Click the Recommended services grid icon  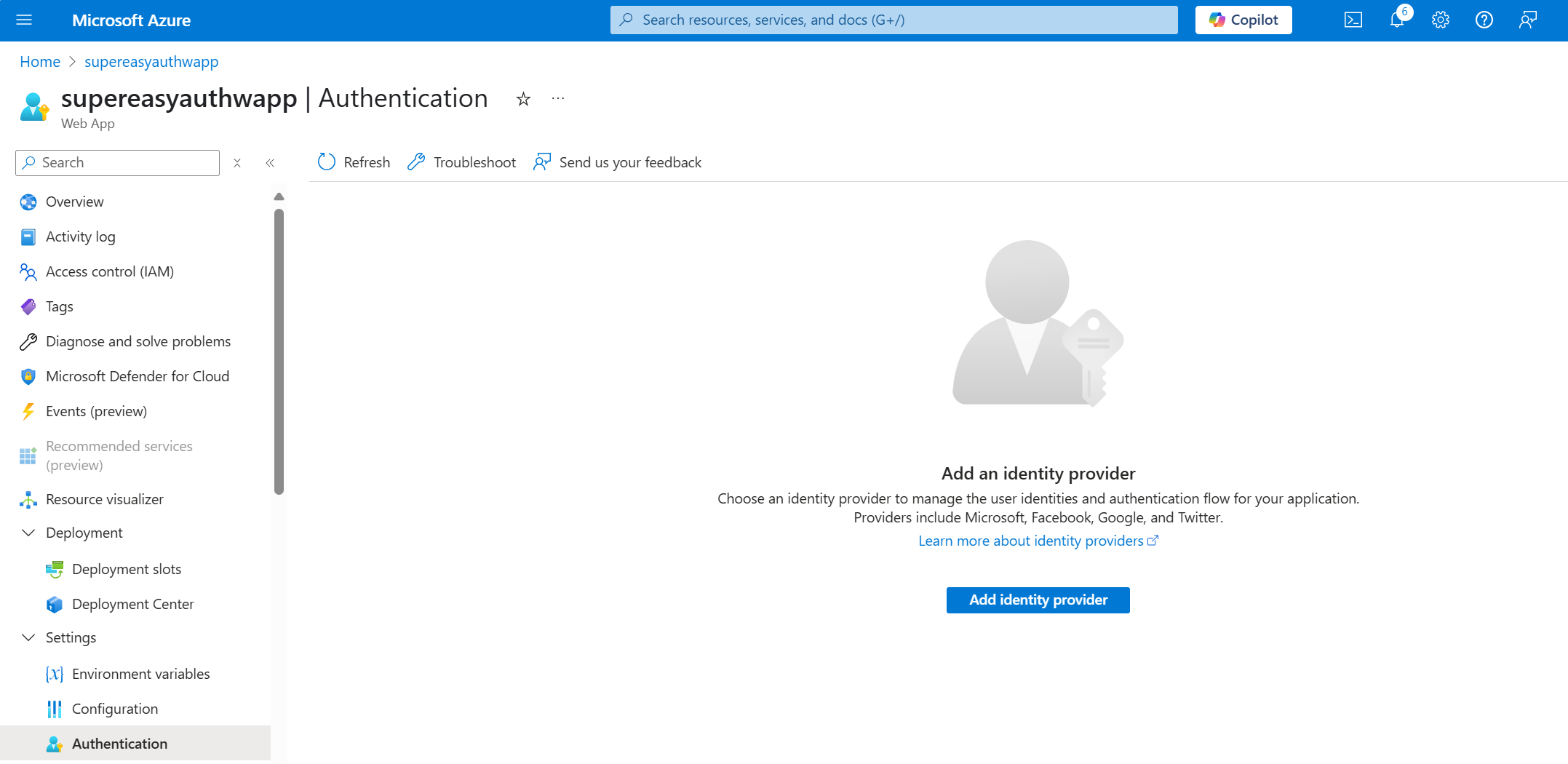pos(28,455)
